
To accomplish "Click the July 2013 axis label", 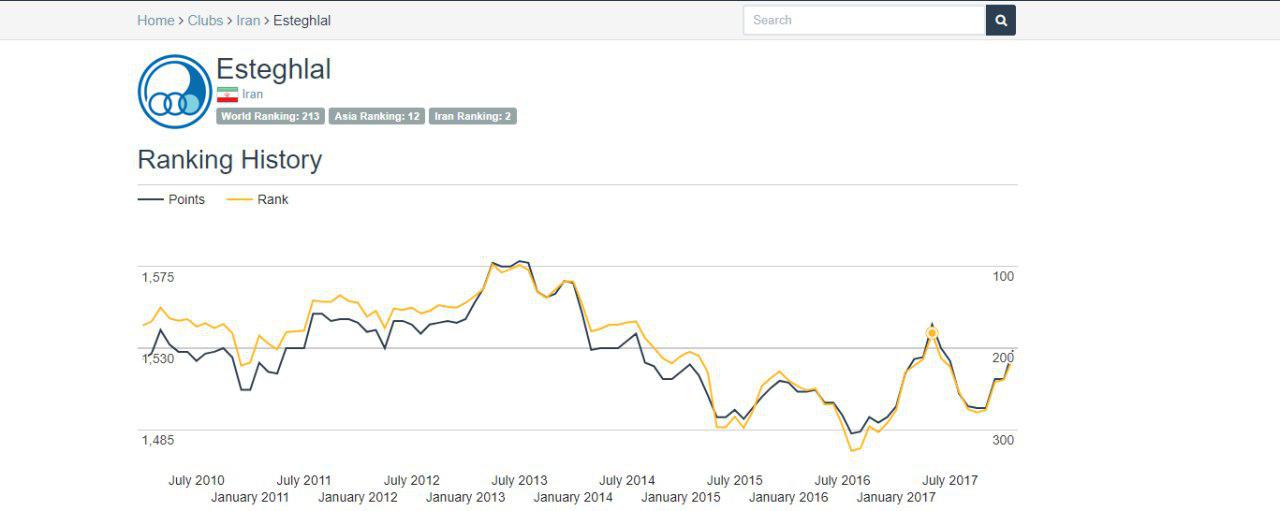I will pos(519,480).
